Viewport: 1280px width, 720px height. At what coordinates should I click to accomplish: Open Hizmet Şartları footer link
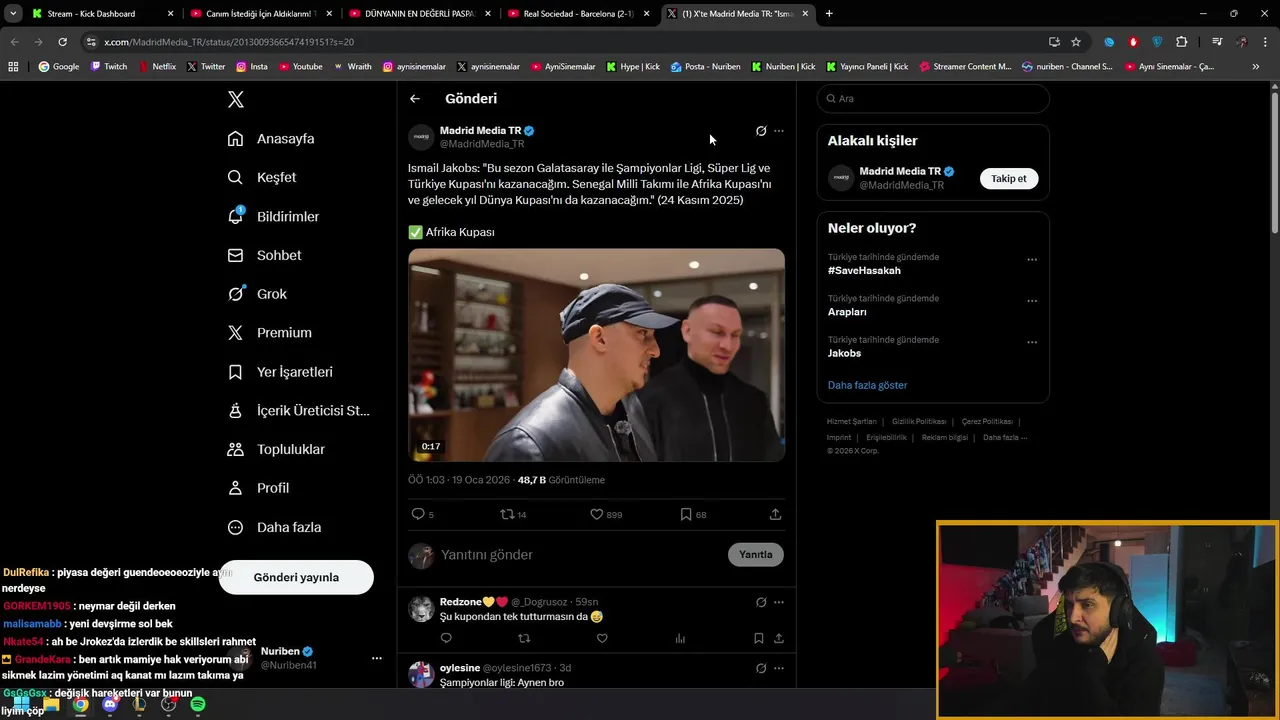(x=851, y=422)
